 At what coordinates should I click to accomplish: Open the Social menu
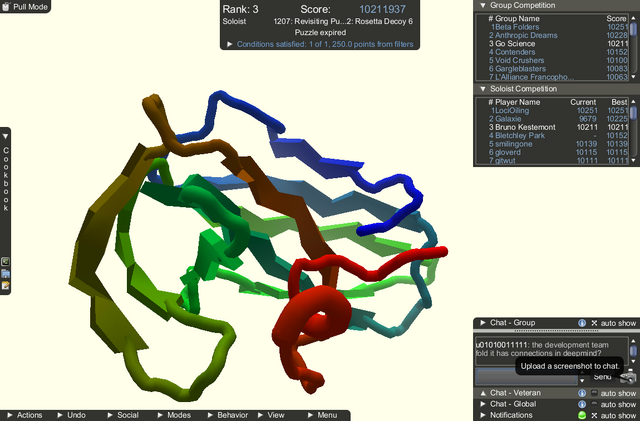[123, 415]
